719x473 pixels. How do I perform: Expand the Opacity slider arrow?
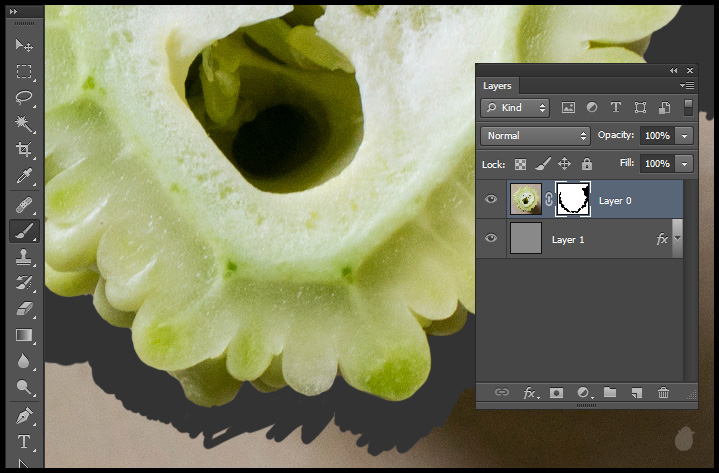pos(684,135)
